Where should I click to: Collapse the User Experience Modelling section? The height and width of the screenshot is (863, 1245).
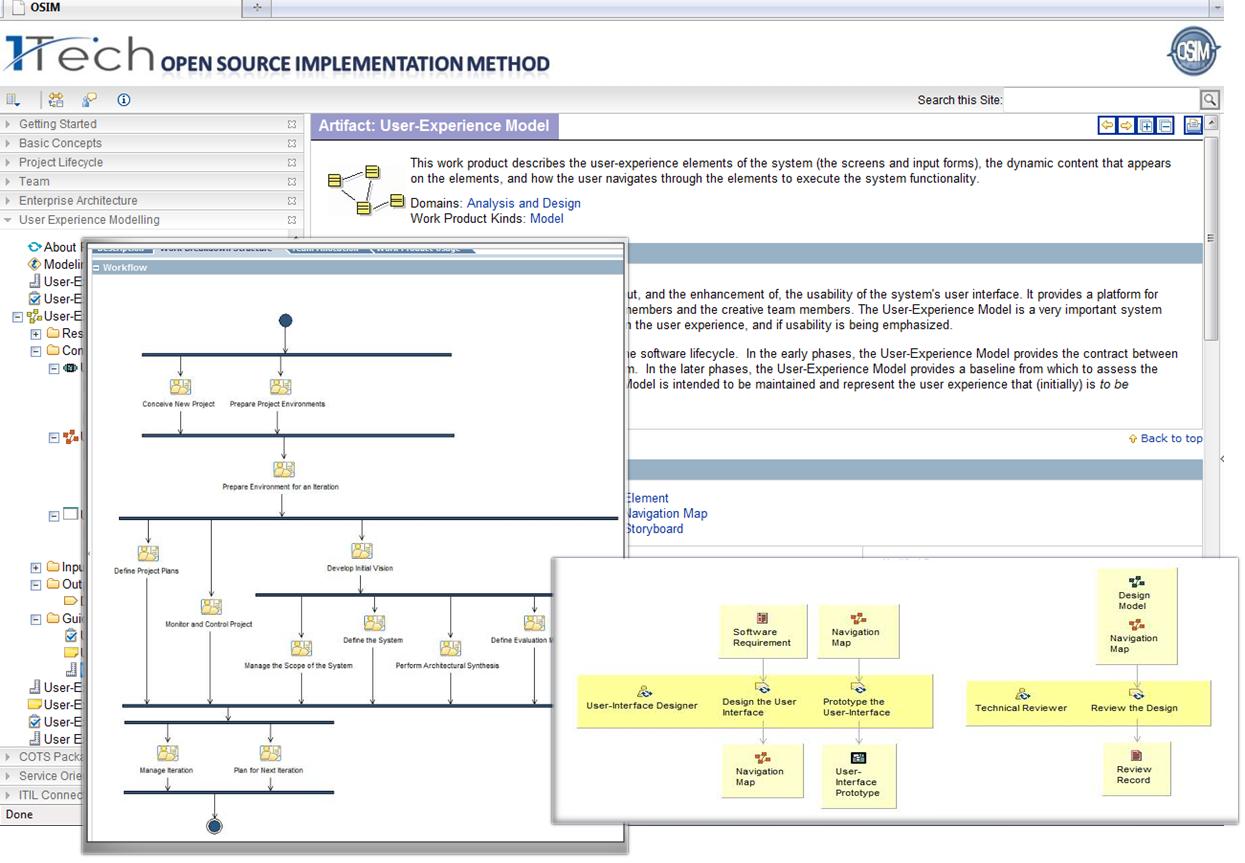coord(9,220)
